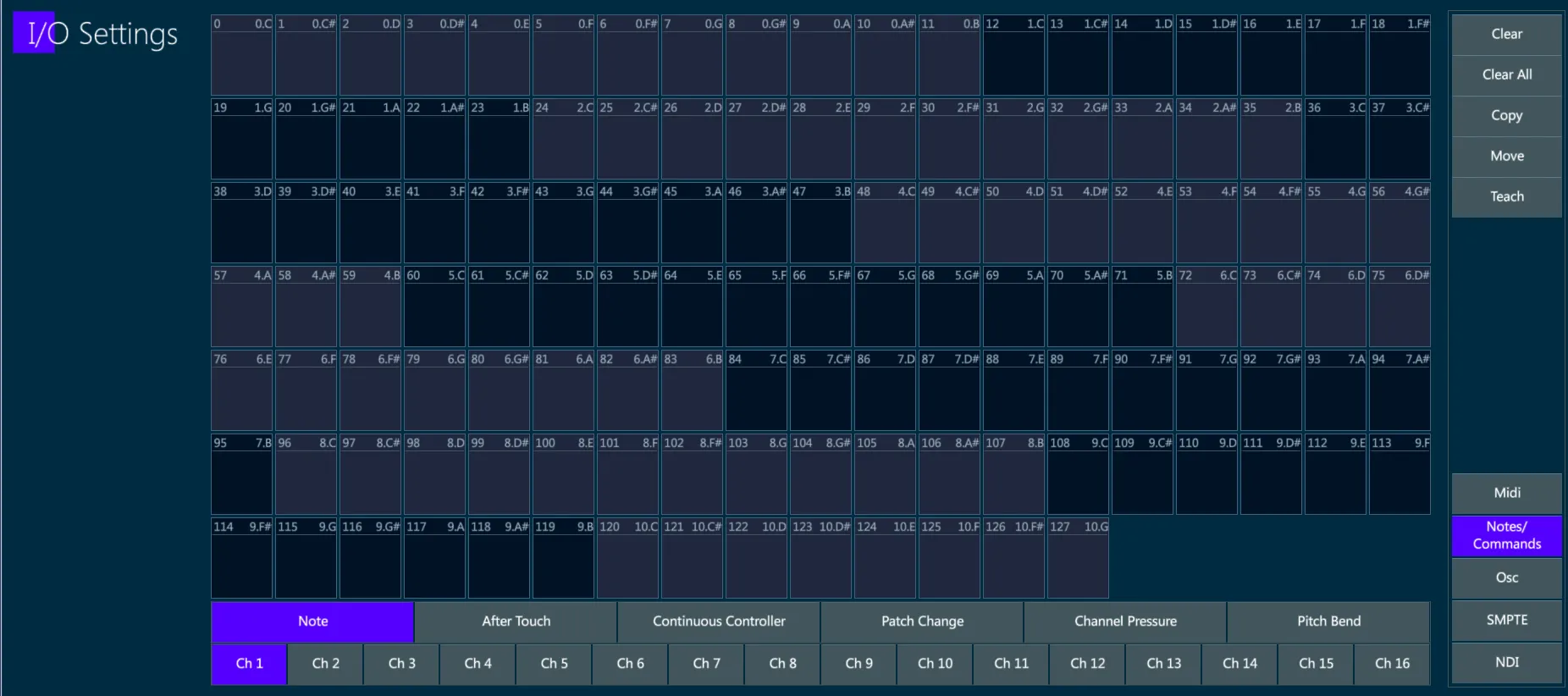
Task: Switch to channel Ch 10
Action: [x=935, y=664]
